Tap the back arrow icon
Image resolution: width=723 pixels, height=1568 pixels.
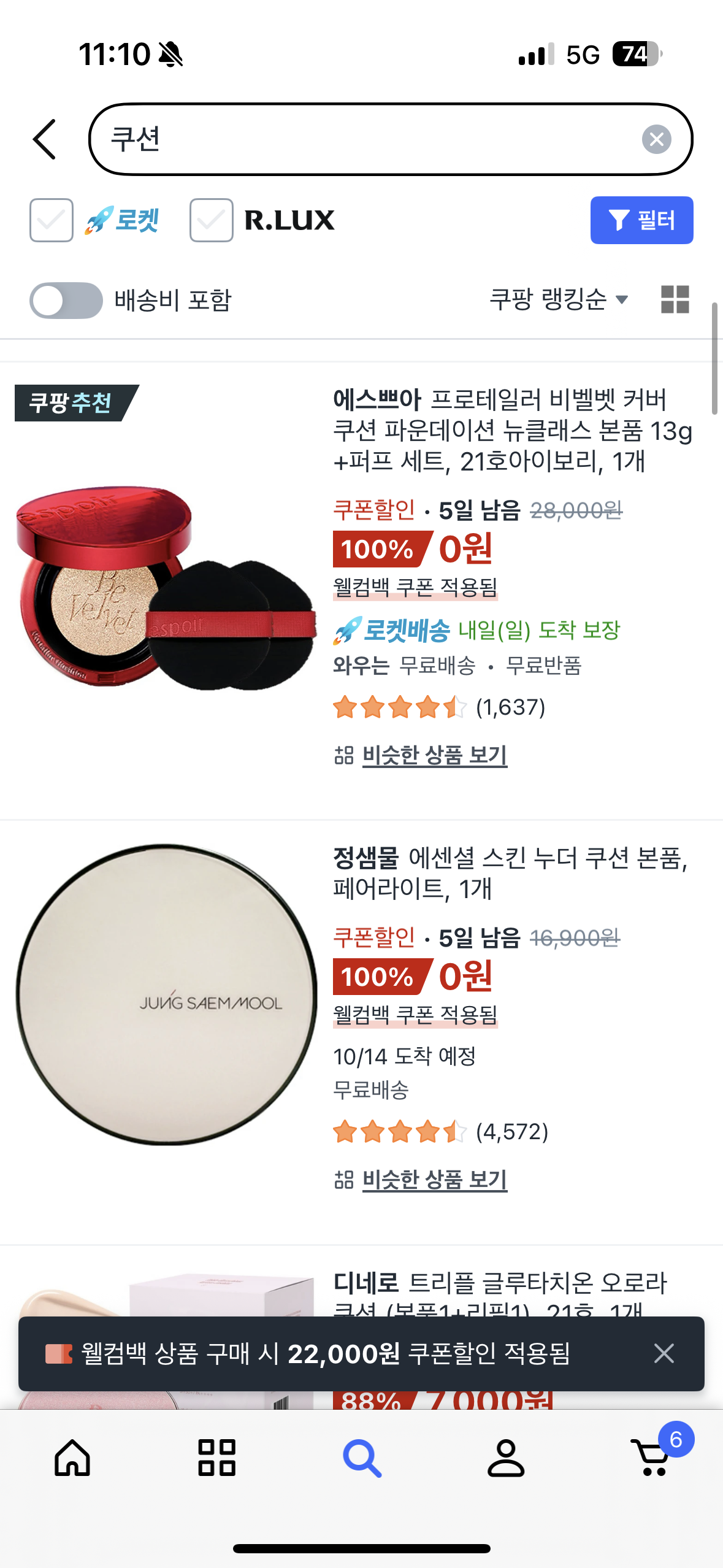pos(45,139)
